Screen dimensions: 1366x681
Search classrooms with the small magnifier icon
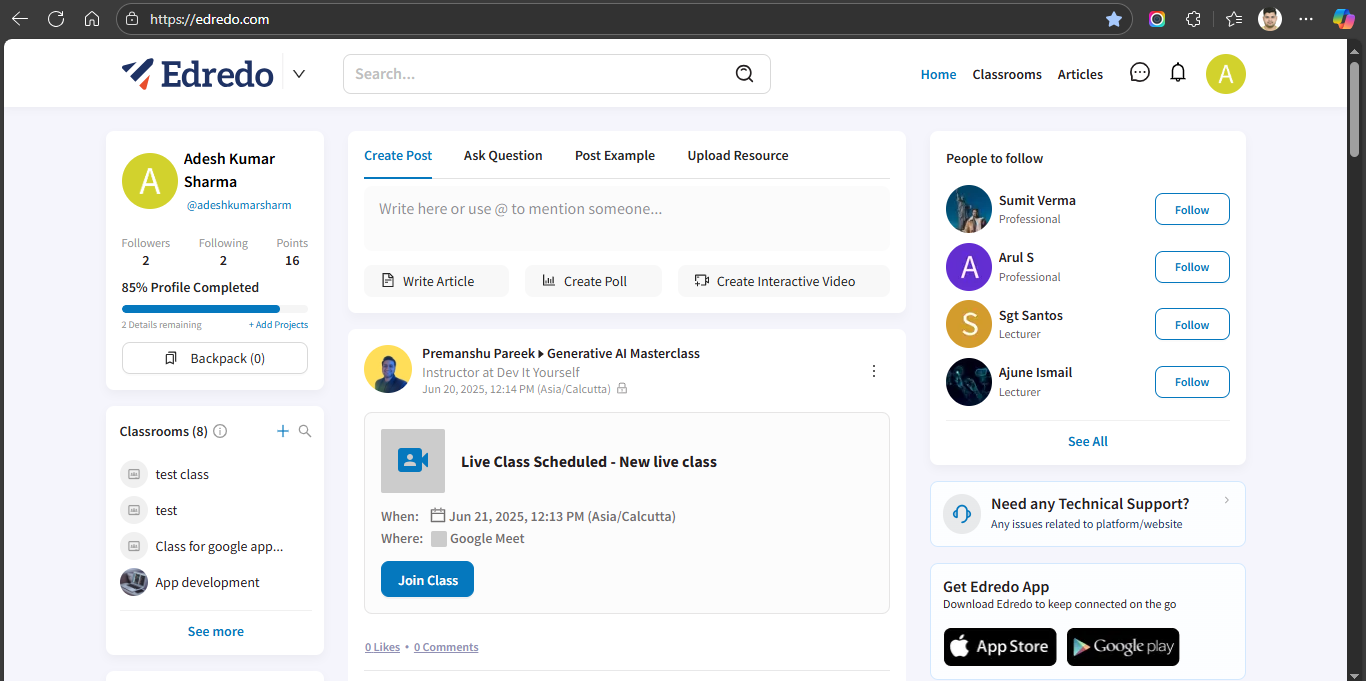point(305,431)
